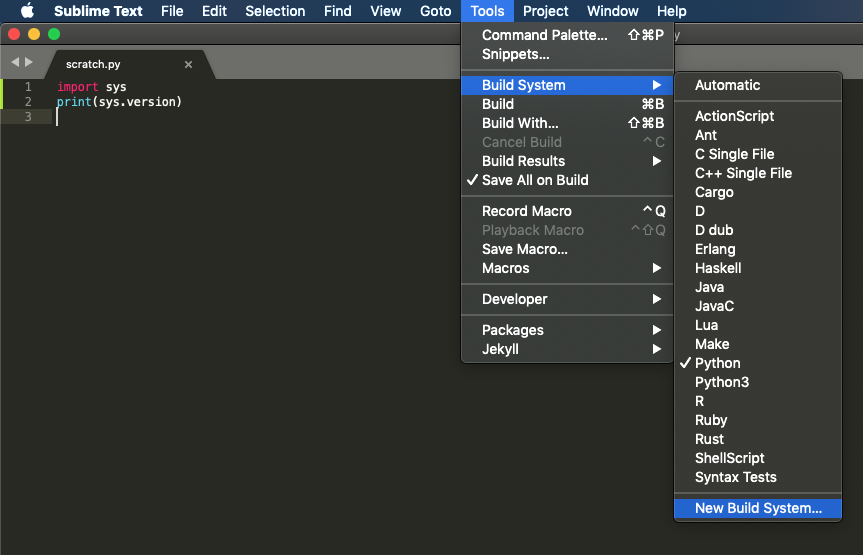
Task: Close the open Tools menu
Action: [x=487, y=11]
